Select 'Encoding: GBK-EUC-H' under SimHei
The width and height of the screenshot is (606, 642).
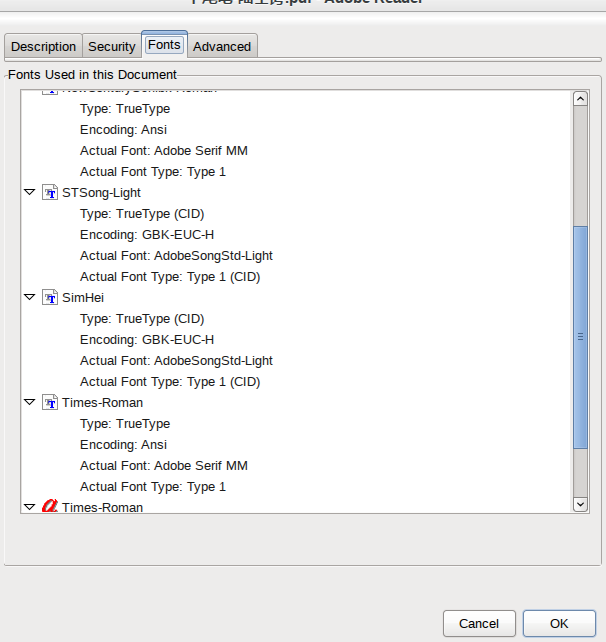pos(147,339)
